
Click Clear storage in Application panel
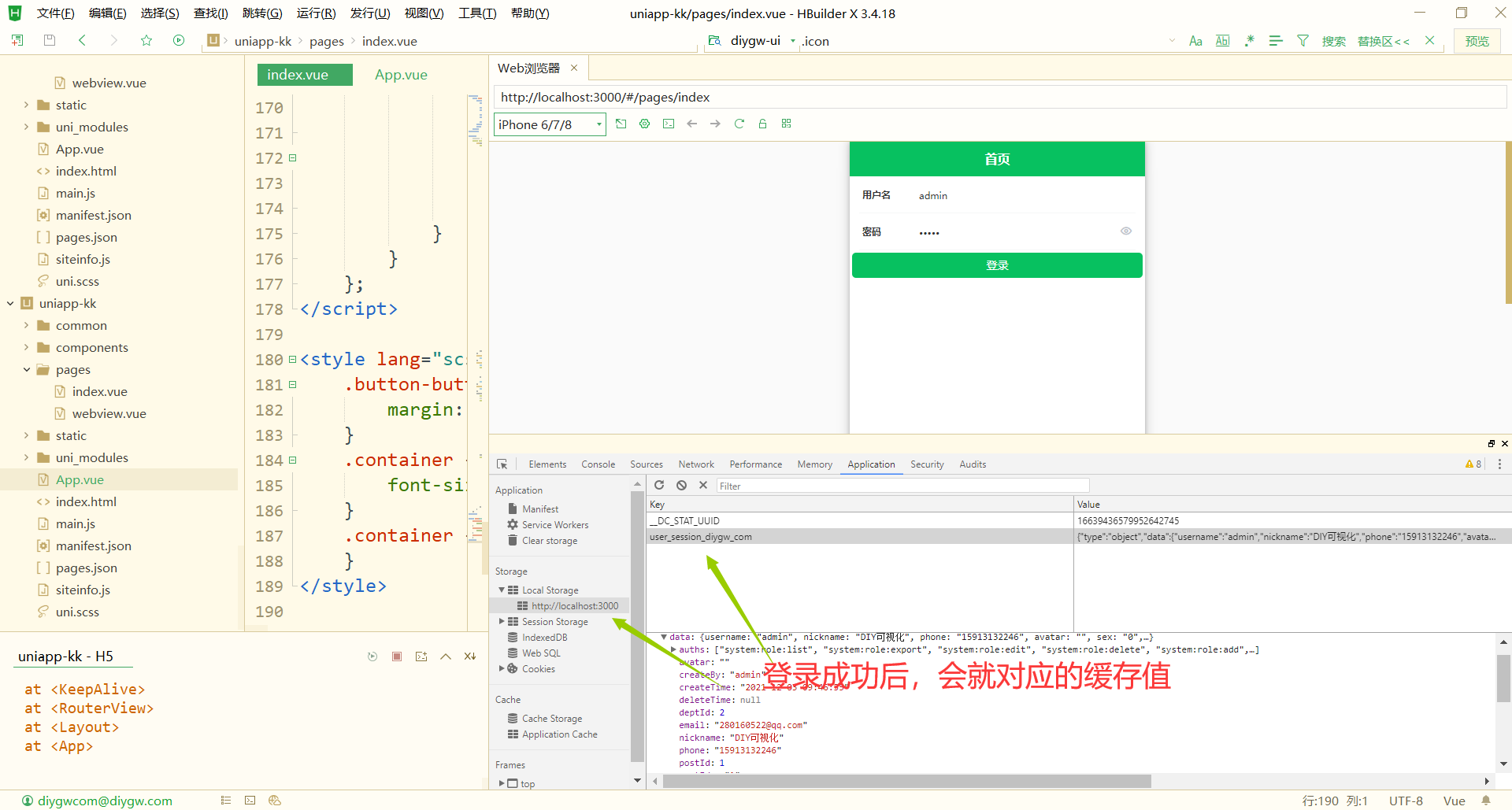pos(550,541)
